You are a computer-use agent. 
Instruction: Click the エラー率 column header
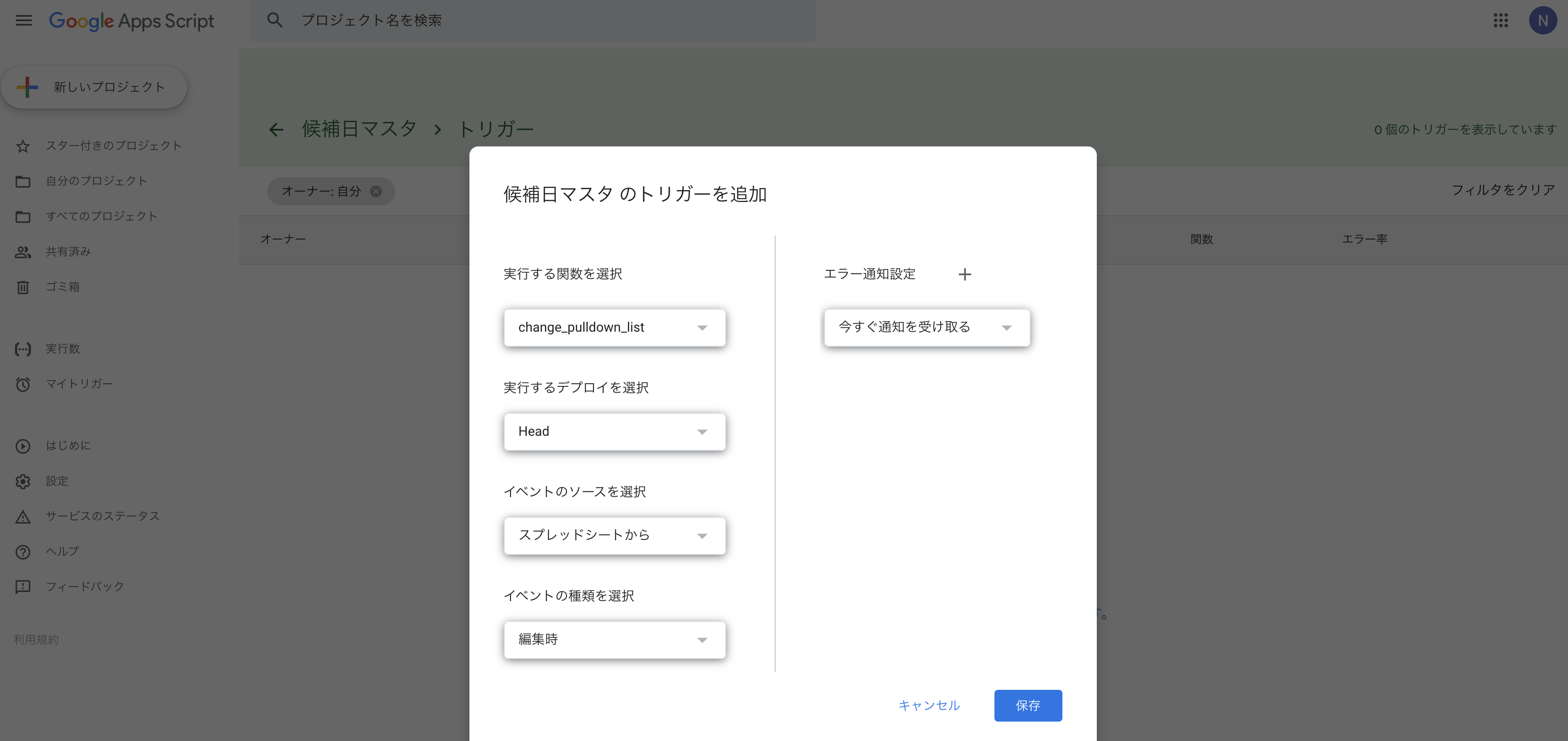point(1365,239)
